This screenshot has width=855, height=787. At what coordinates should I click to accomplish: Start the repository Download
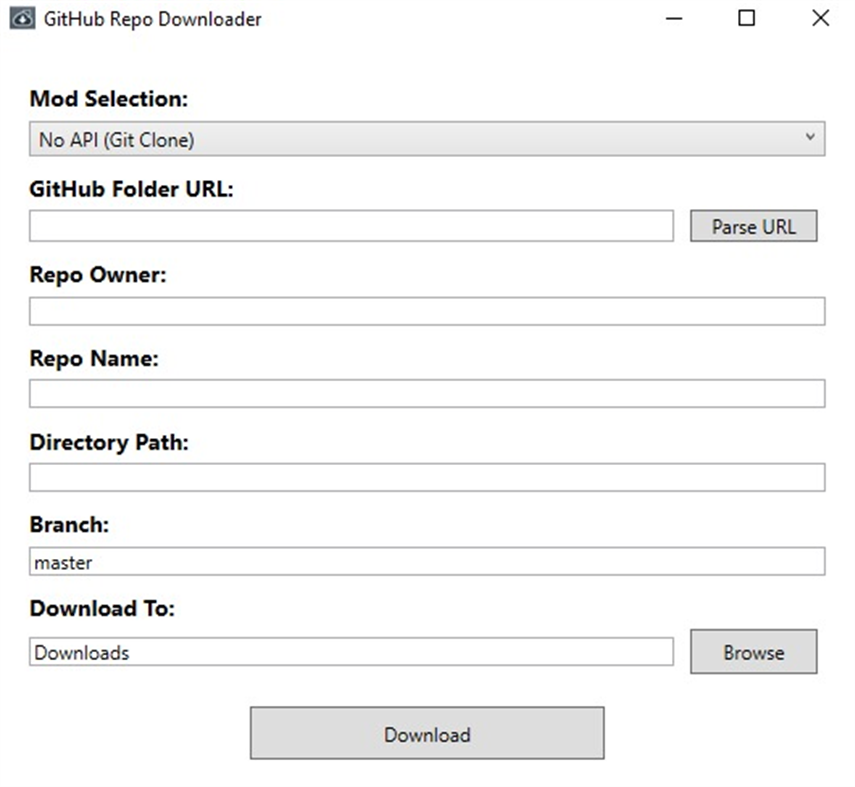pos(427,733)
